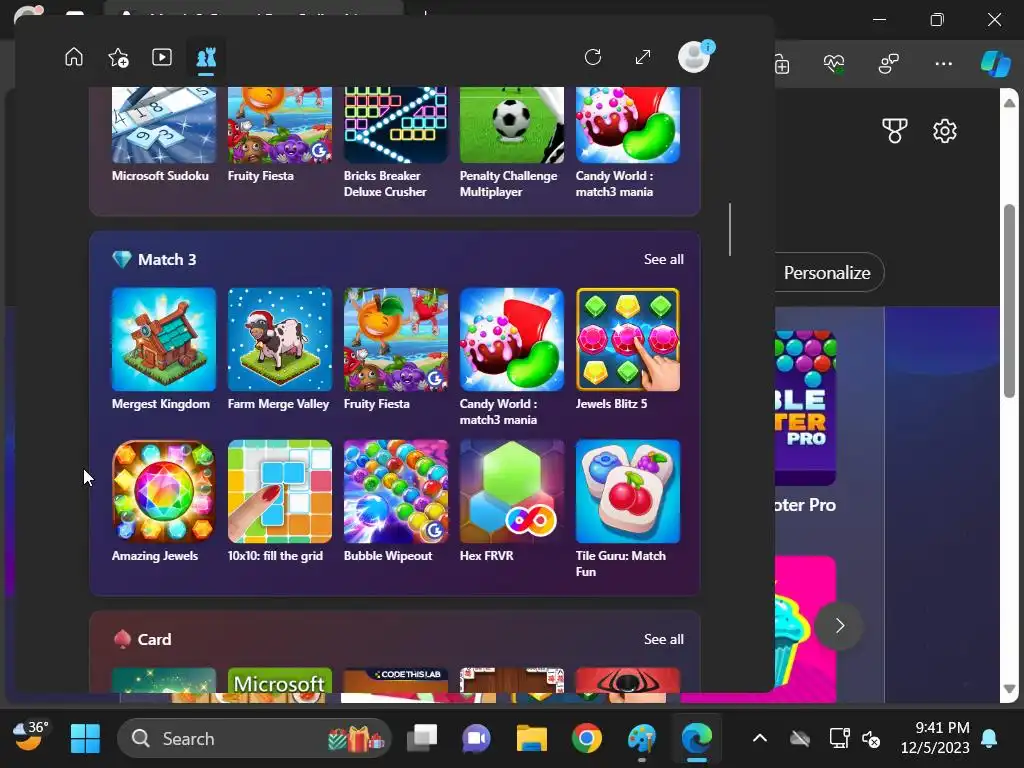Screen dimensions: 1024x768
Task: Open Farm Merge Valley game
Action: pos(280,349)
